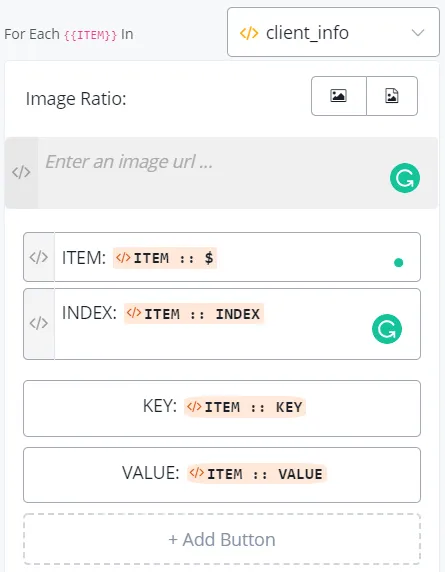Click the orange code icon in client_info dropdown
Screen dimensions: 445x572
249,33
